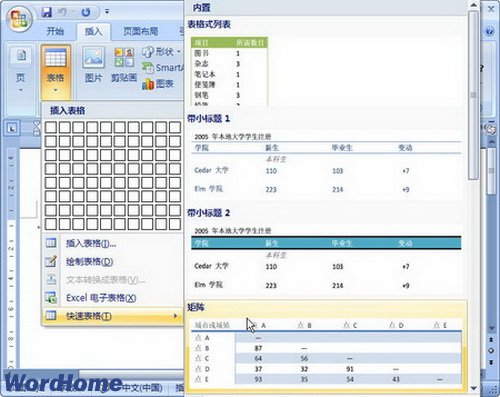The height and width of the screenshot is (397, 500).
Task: Pick the 表格式列表 quick table thumbnail
Action: [229, 71]
